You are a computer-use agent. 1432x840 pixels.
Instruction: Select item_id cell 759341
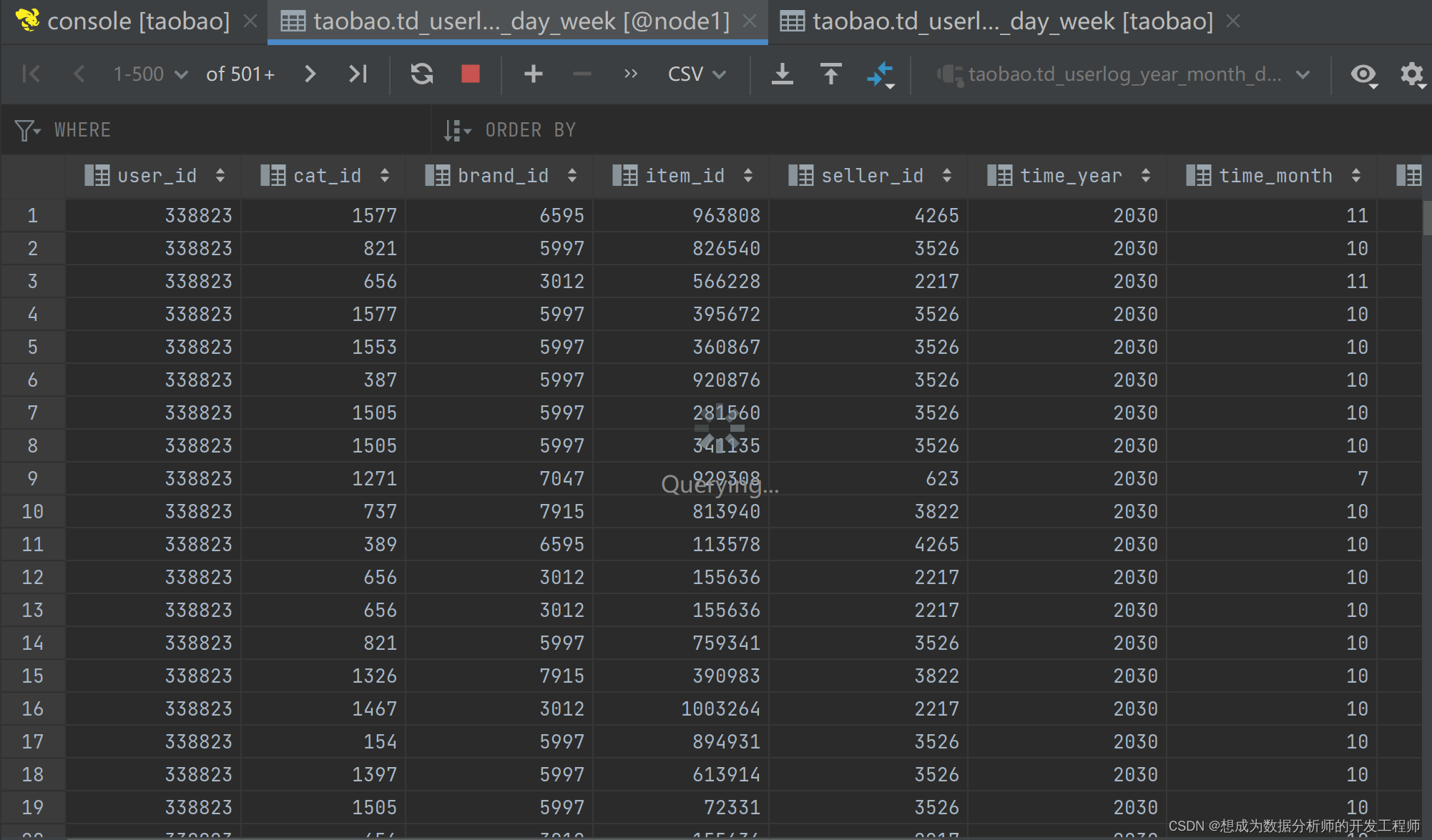pyautogui.click(x=682, y=643)
